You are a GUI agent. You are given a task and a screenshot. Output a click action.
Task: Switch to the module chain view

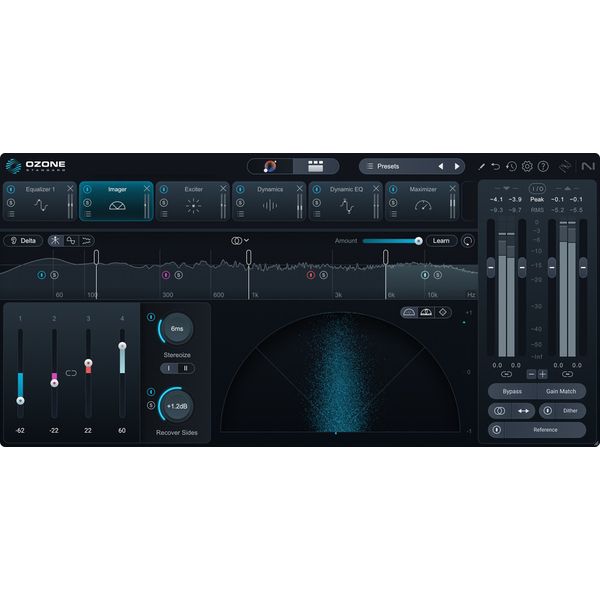(316, 166)
